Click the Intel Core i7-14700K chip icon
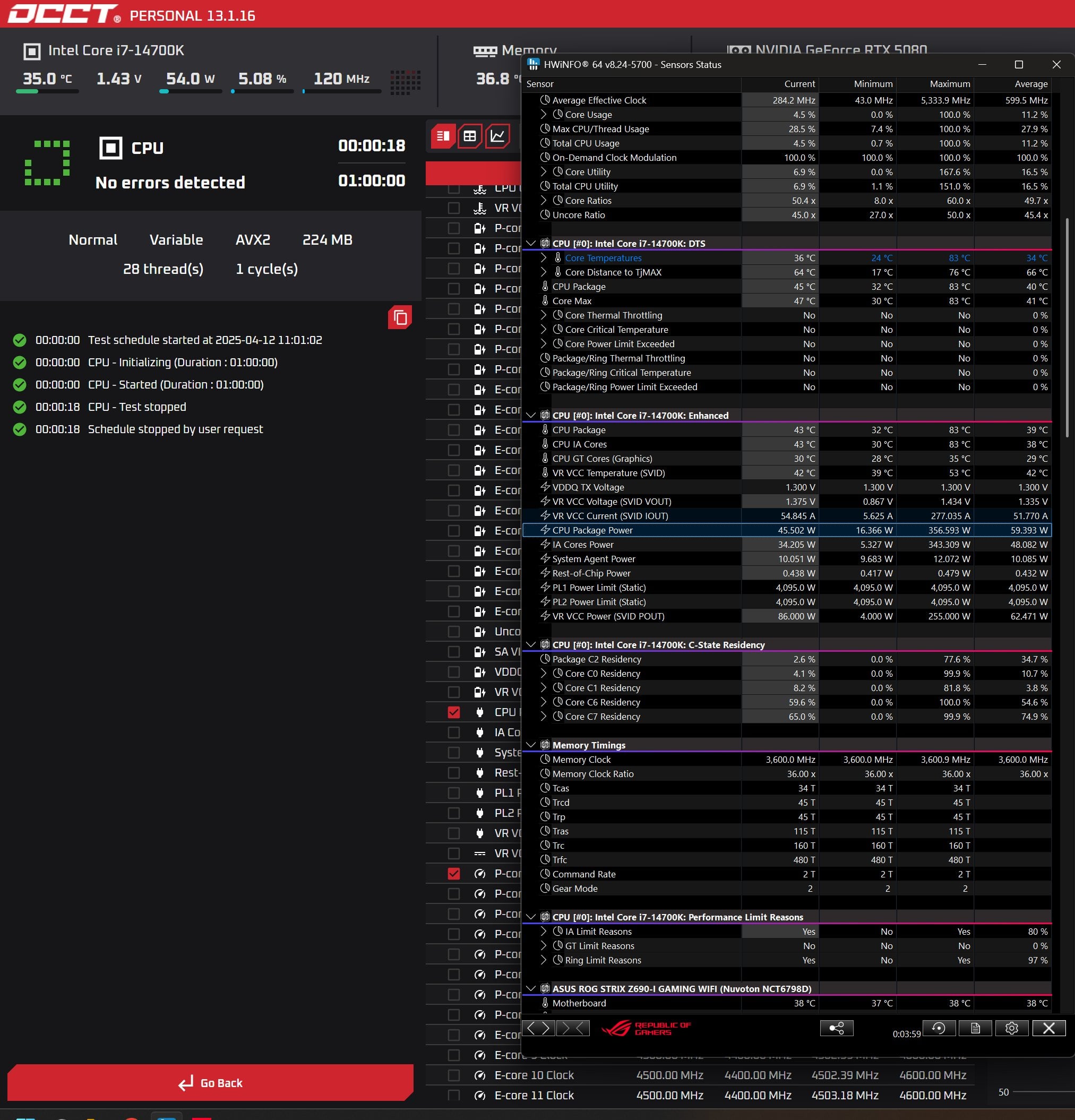Screen dimensions: 1075x1120 (32, 51)
